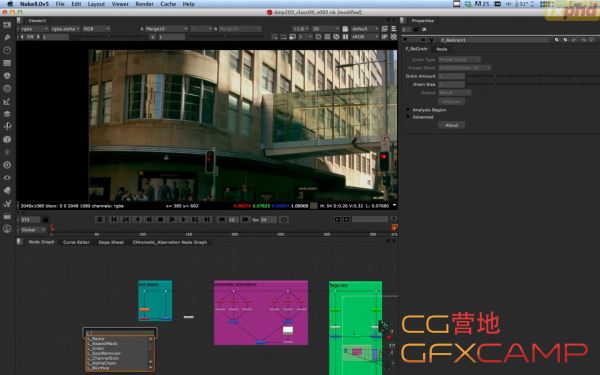
Task: Collapse the F_ReGrain1 properties panel arrow
Action: coord(405,40)
